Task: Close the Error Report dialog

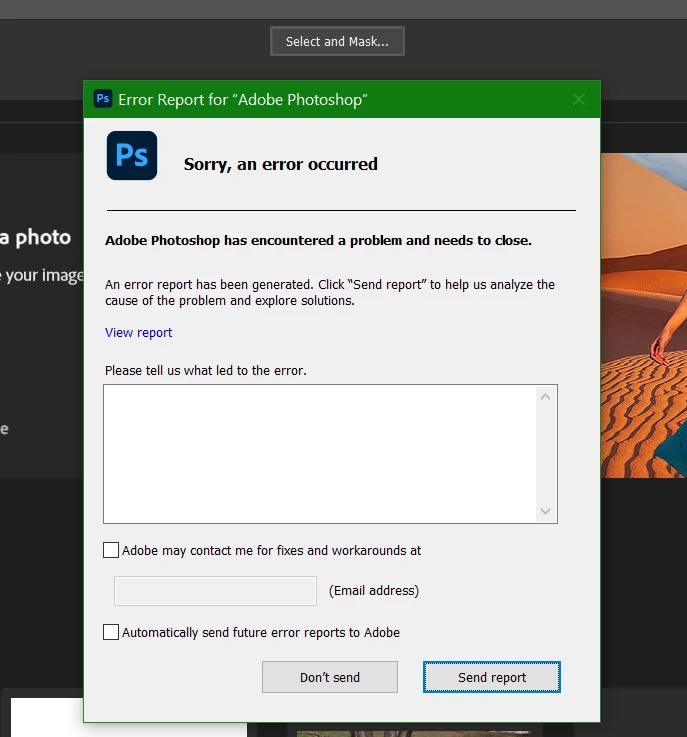Action: [578, 99]
